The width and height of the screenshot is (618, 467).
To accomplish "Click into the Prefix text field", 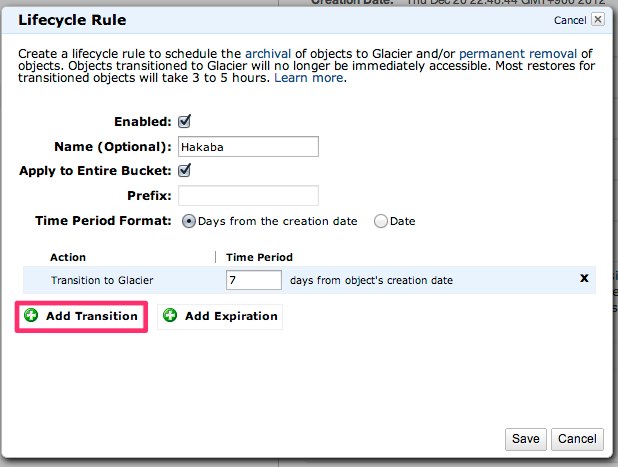I will 248,195.
